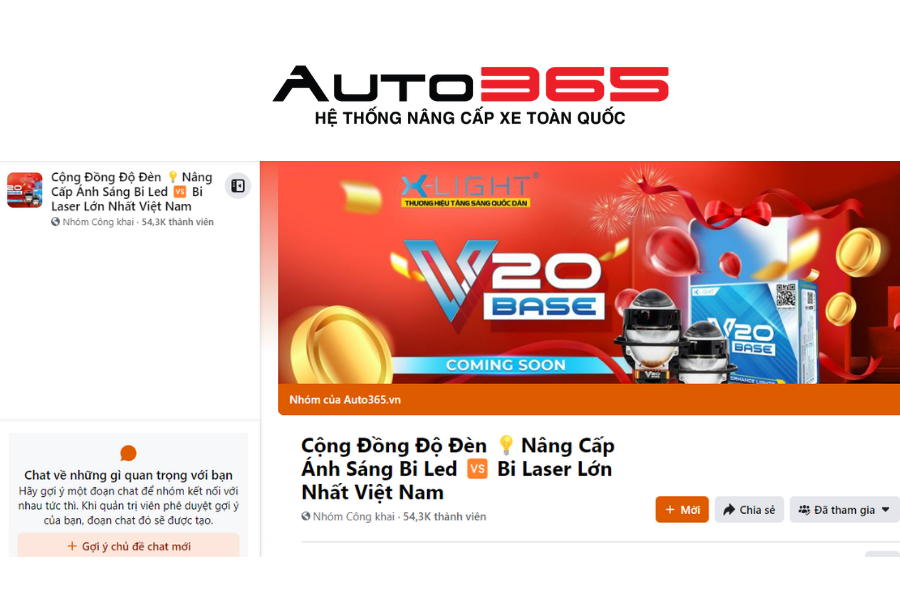Click the sidebar collapse panel icon
Screen dimensions: 900x600
tap(238, 186)
